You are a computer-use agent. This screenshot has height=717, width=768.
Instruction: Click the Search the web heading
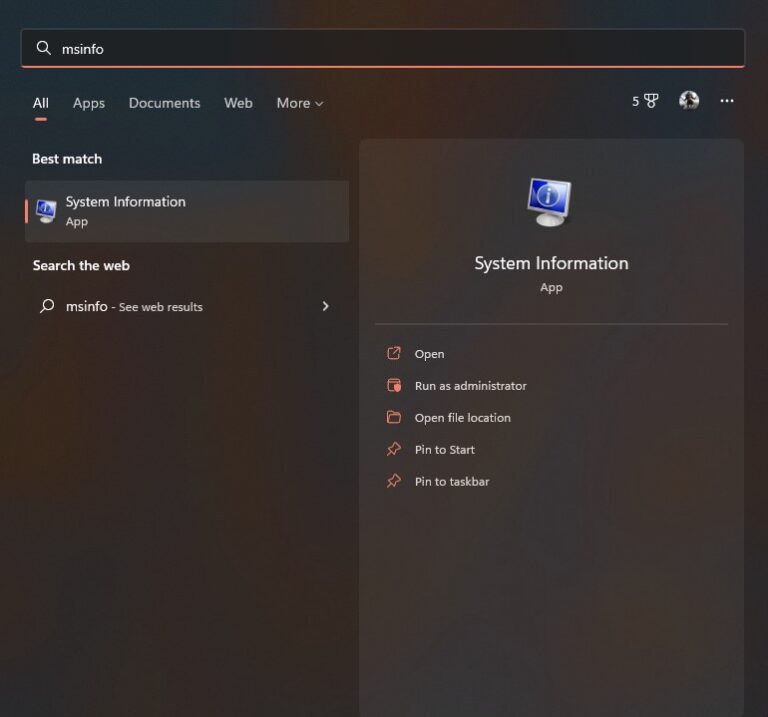coord(81,265)
